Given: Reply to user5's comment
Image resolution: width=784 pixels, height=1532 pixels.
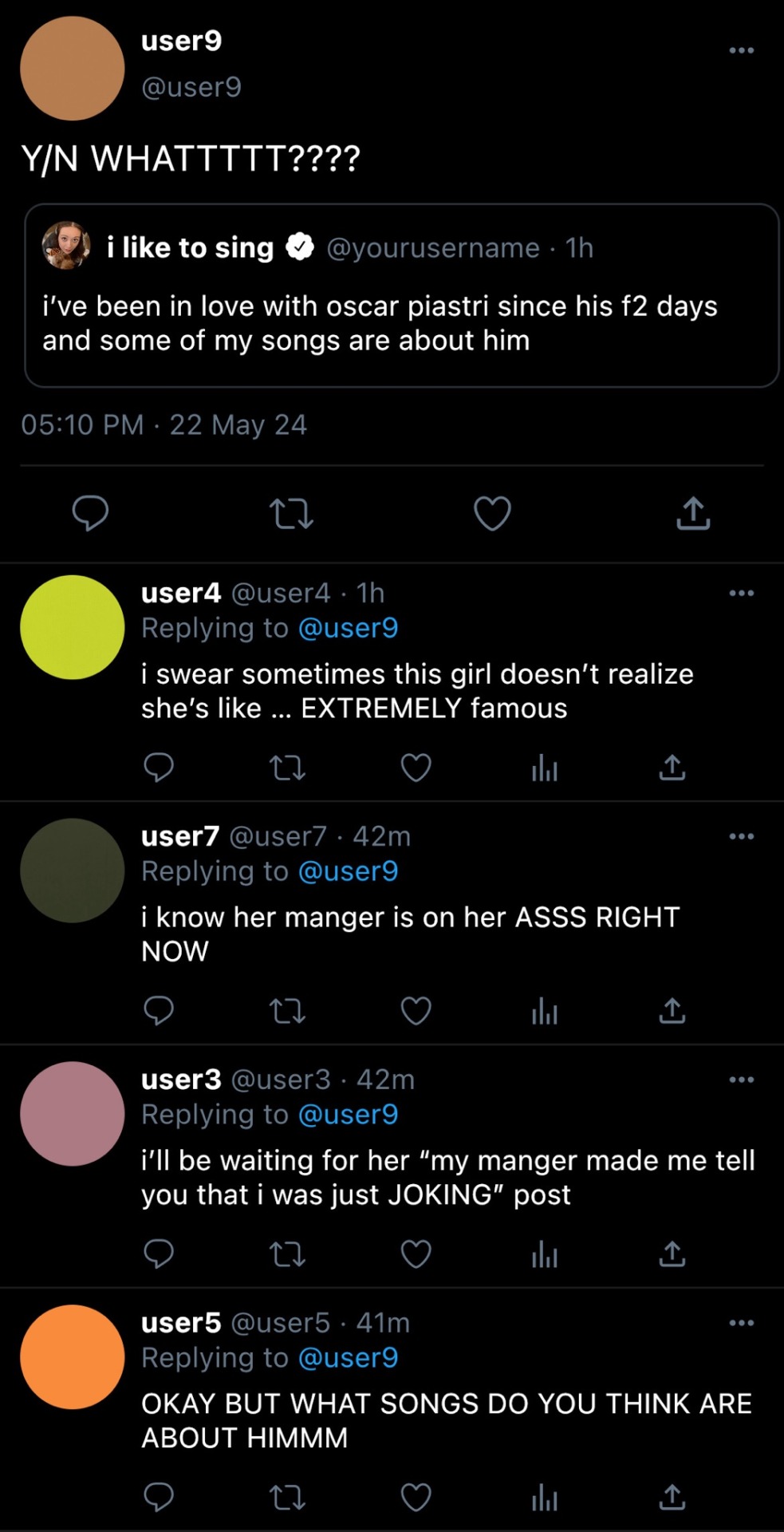Looking at the screenshot, I should click(x=159, y=1497).
